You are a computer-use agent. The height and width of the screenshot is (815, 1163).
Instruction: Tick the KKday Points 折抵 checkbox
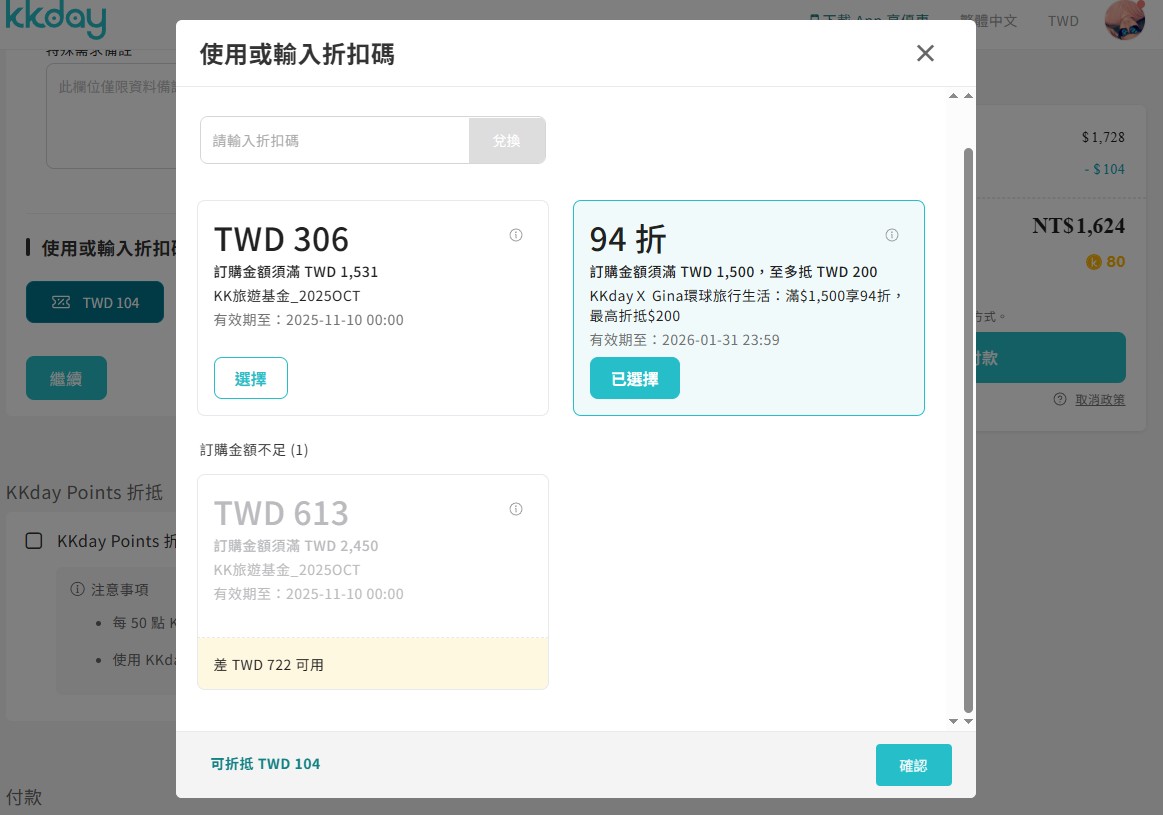34,541
